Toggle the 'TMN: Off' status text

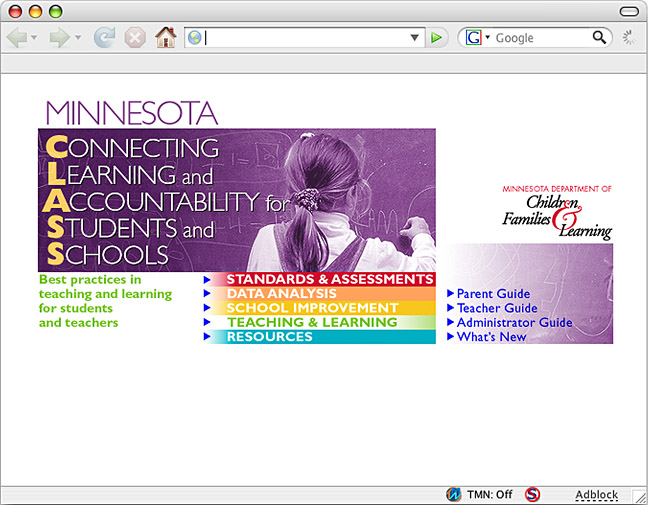pos(490,495)
